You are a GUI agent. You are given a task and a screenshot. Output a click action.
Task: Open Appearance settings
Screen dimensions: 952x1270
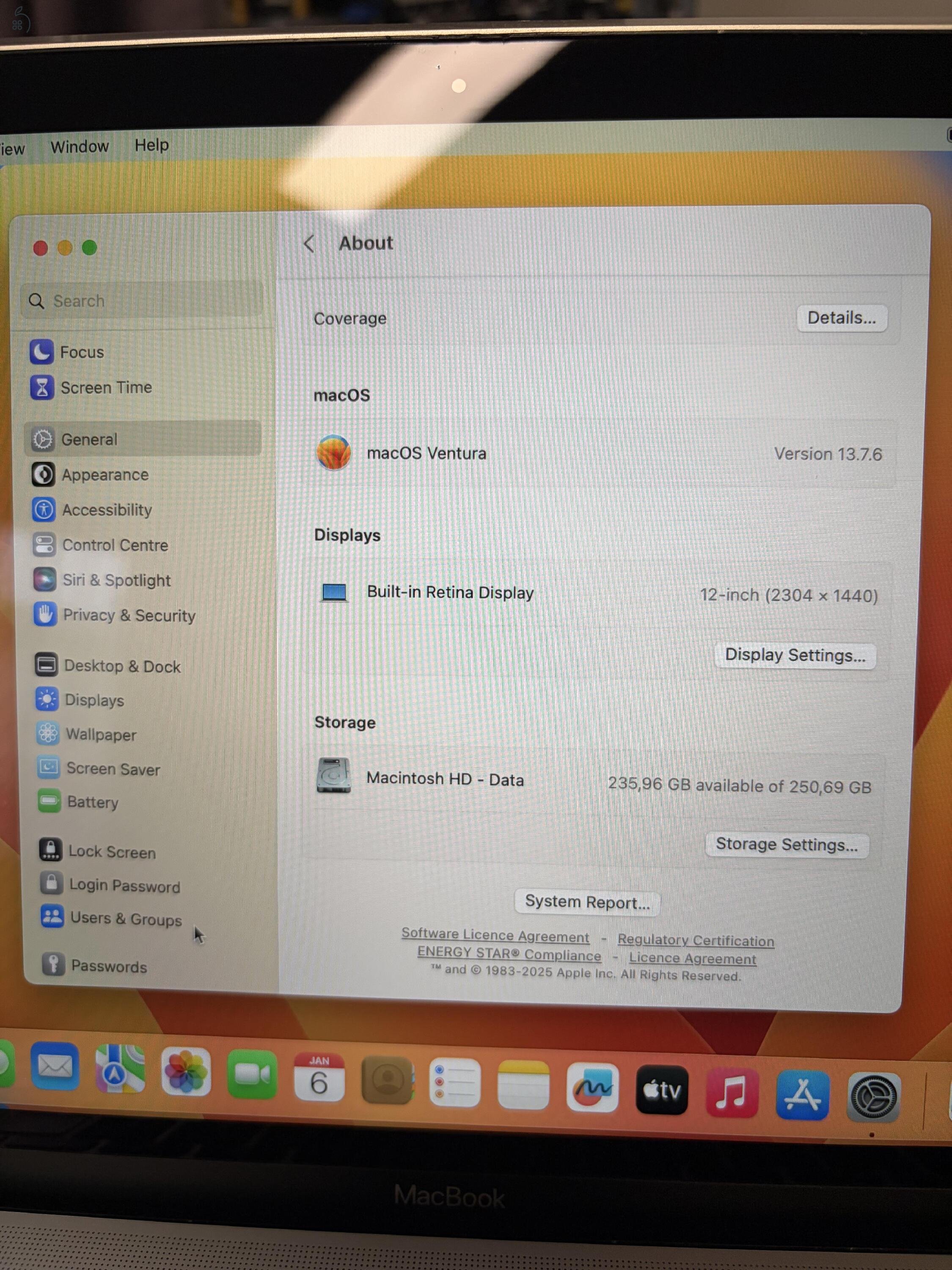pyautogui.click(x=105, y=475)
